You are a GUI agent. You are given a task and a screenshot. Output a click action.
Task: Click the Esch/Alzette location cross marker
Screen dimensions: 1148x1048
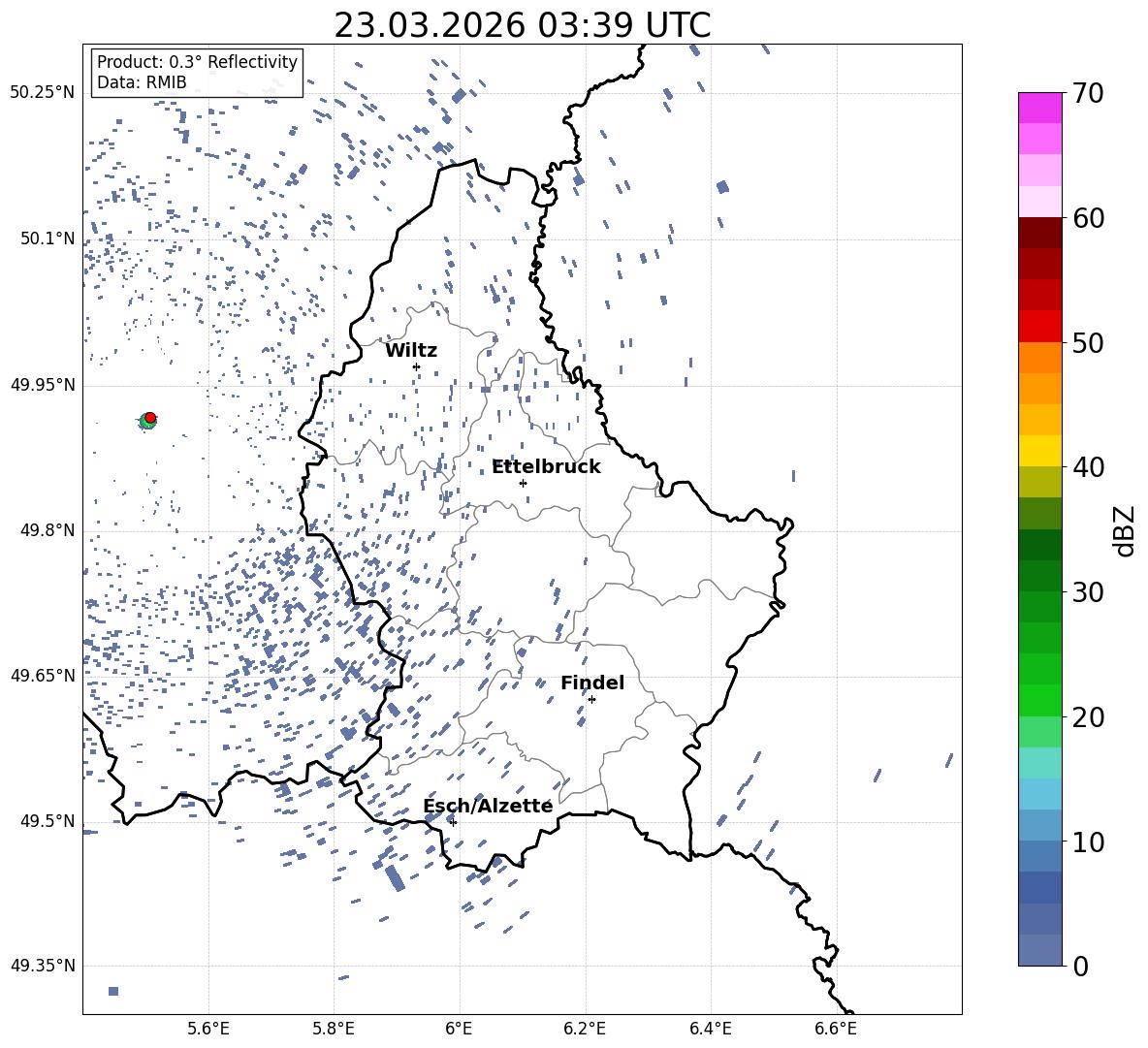(x=453, y=822)
